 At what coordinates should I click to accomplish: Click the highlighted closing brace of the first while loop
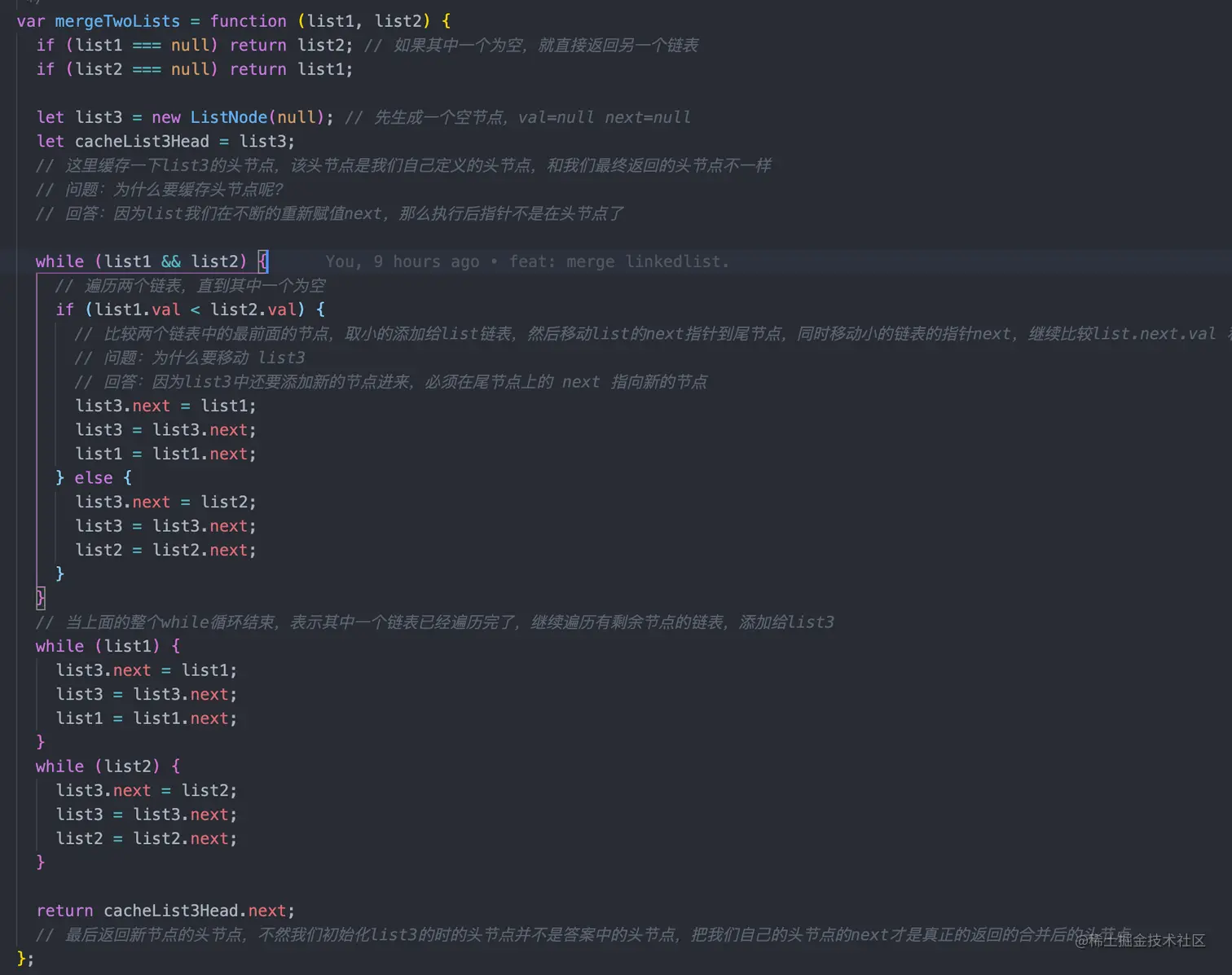pyautogui.click(x=41, y=598)
